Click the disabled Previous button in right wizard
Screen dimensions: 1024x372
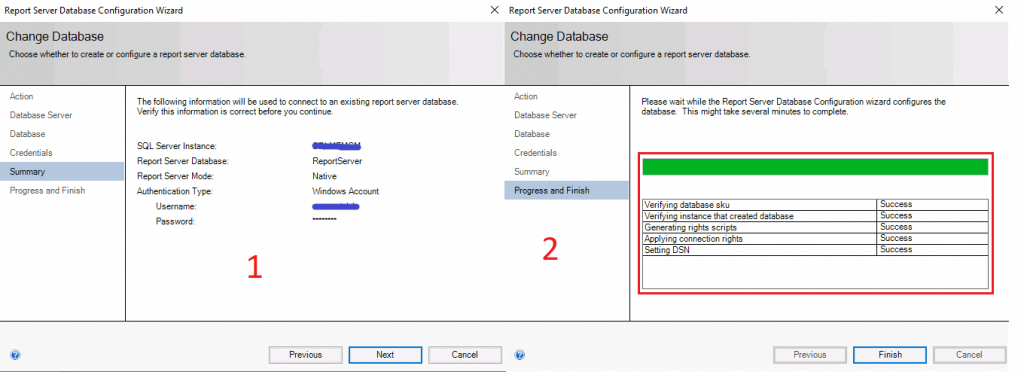coord(810,355)
